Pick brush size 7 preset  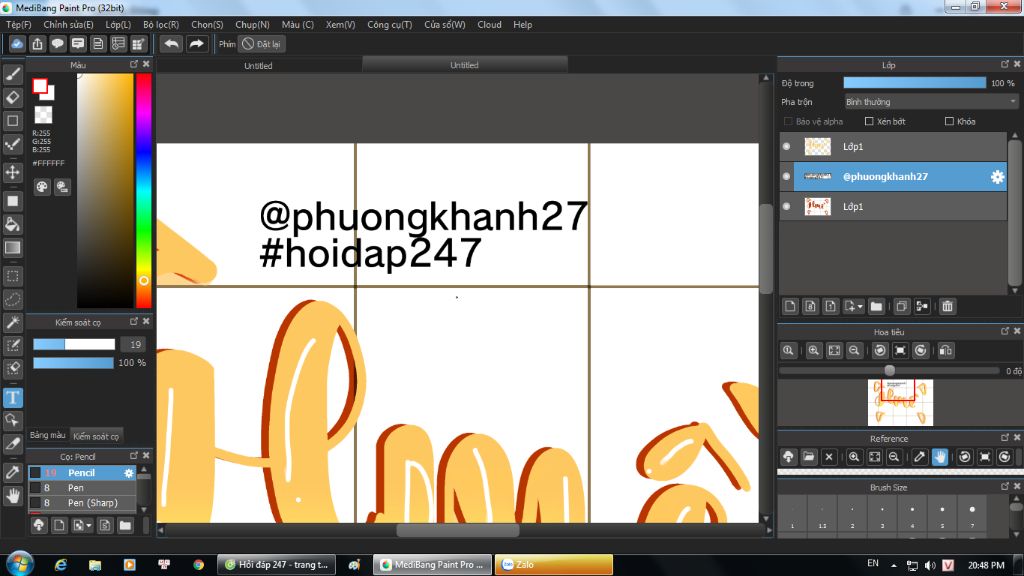pos(972,514)
